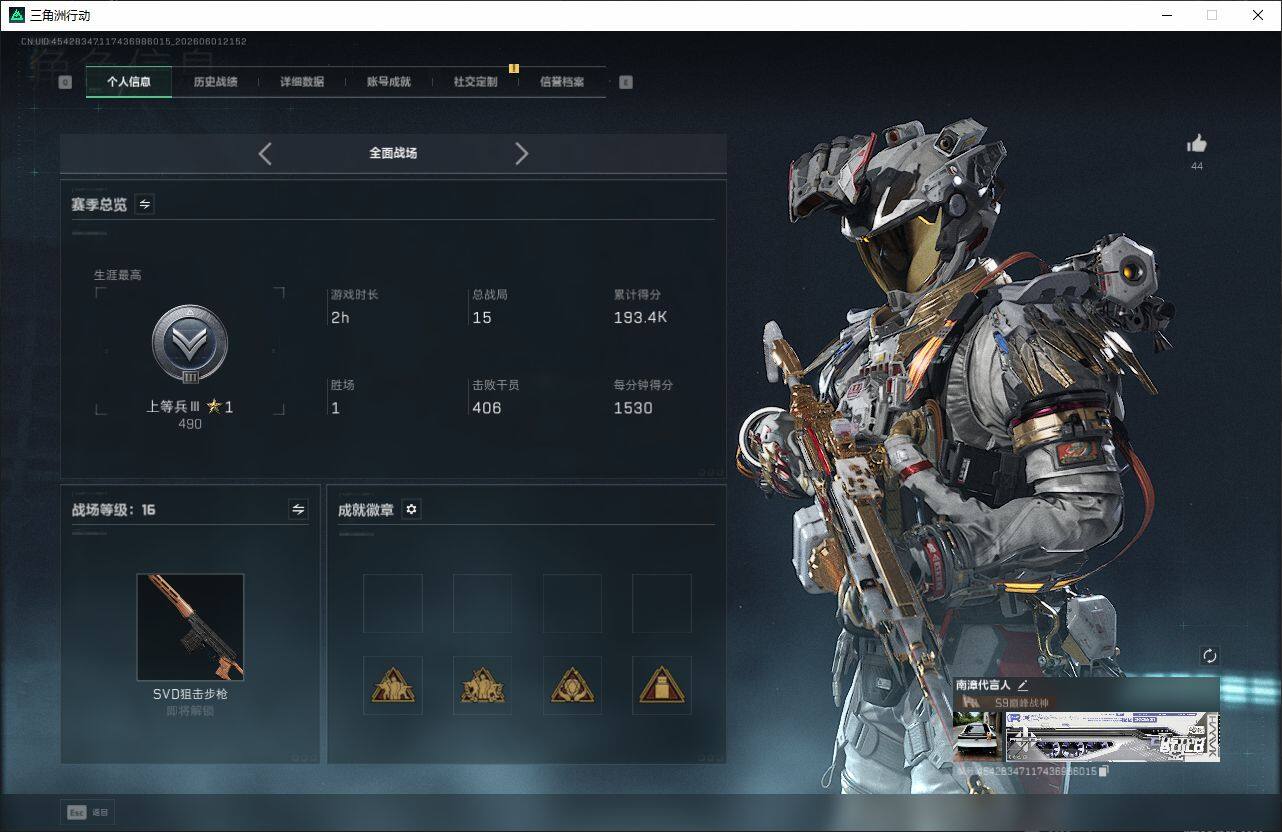Image resolution: width=1282 pixels, height=832 pixels.
Task: Click the fourth empty achievement badge slot
Action: pos(662,603)
